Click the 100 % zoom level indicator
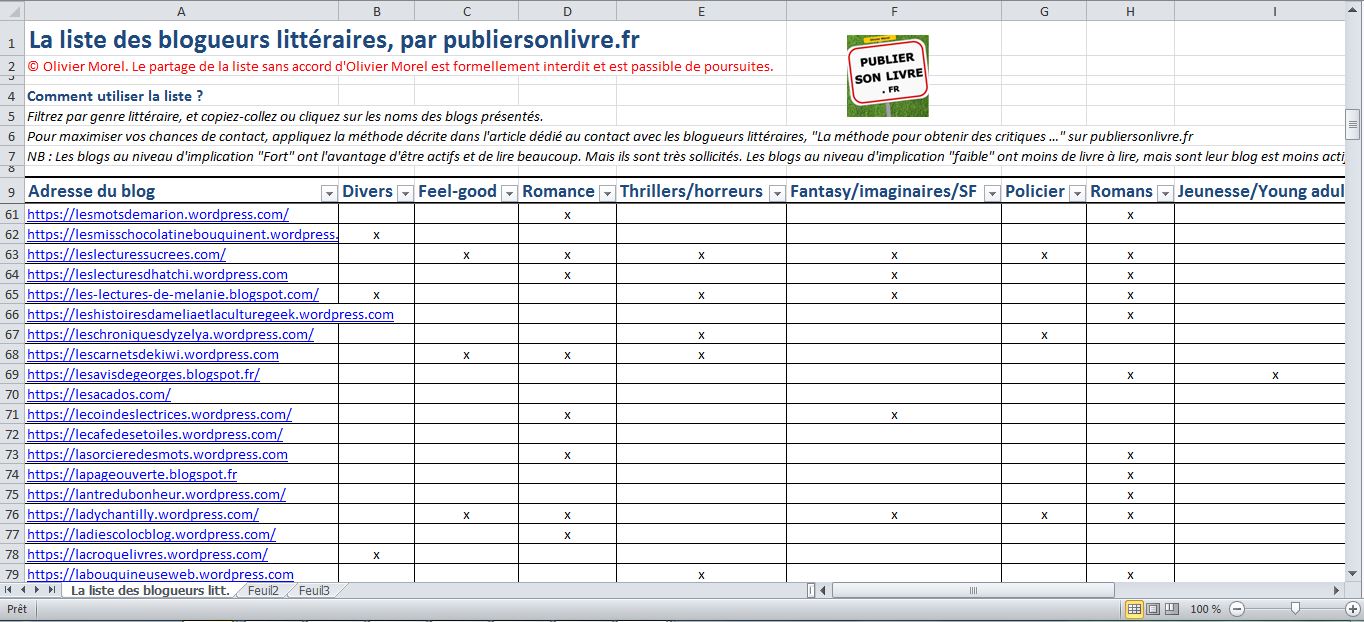Image resolution: width=1364 pixels, height=622 pixels. [x=1205, y=609]
